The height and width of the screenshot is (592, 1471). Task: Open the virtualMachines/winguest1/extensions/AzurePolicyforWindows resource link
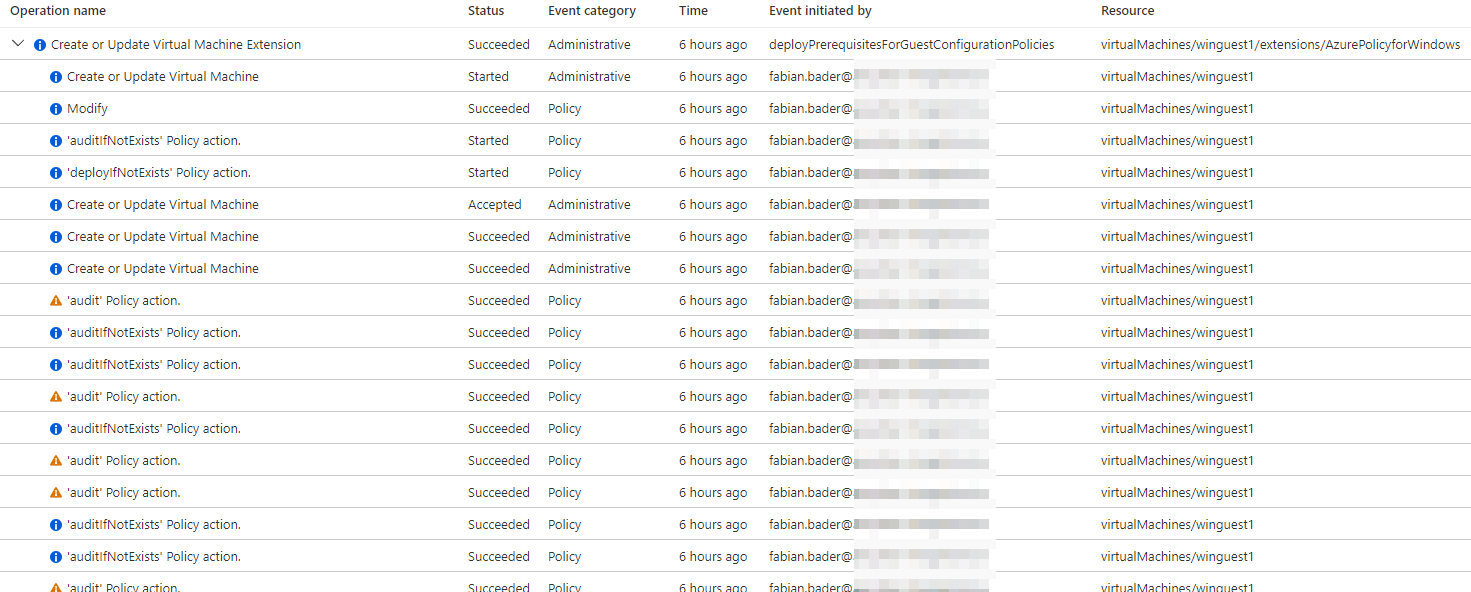(1279, 44)
